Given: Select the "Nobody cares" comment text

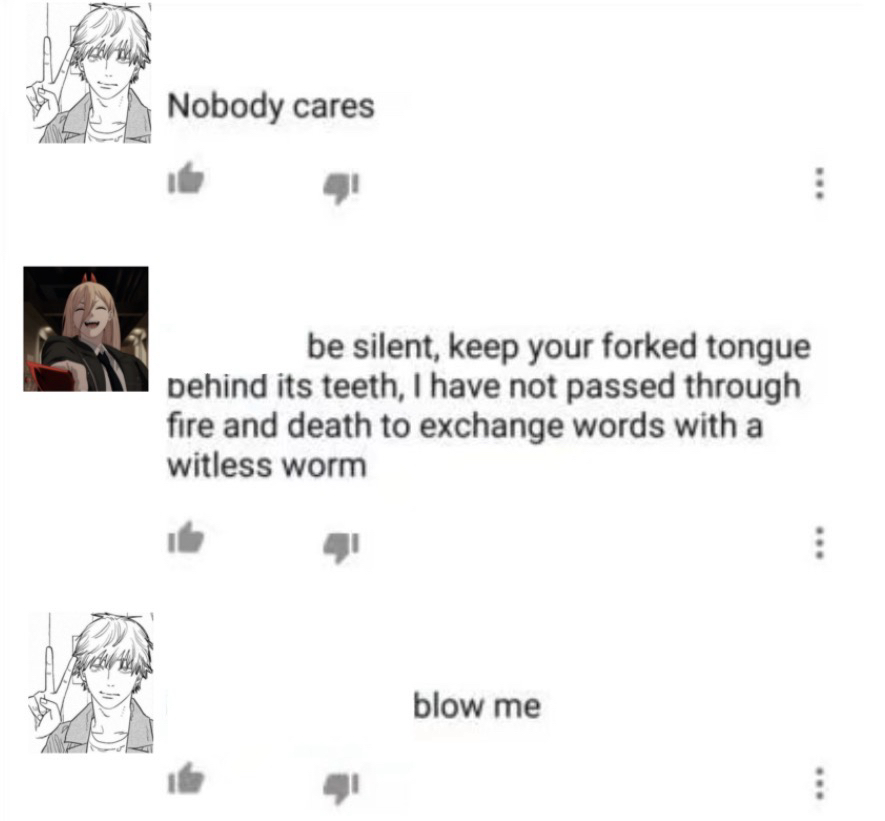Looking at the screenshot, I should coord(271,106).
